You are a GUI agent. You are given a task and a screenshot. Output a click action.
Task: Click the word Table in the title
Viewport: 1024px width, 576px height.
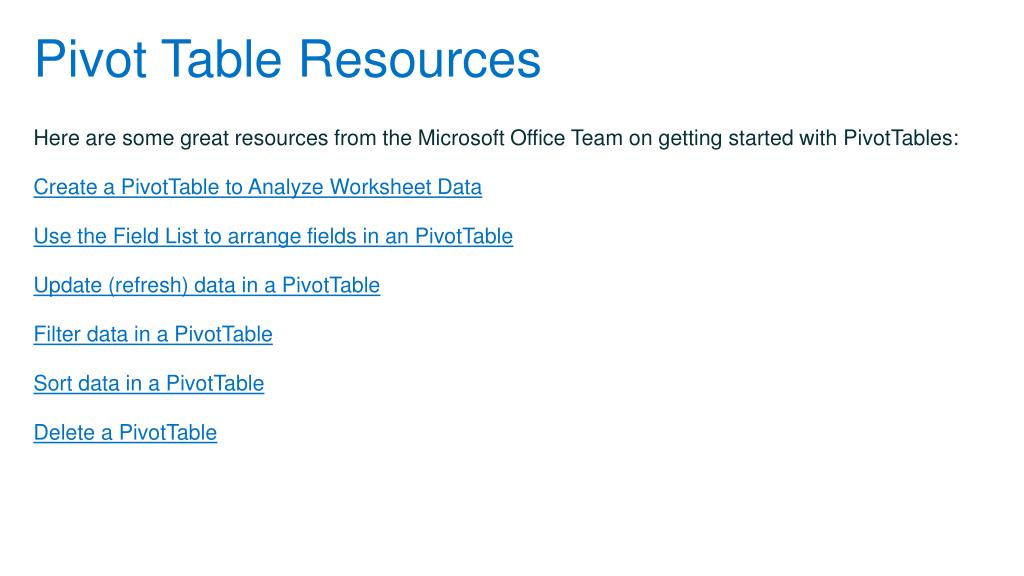tap(221, 59)
